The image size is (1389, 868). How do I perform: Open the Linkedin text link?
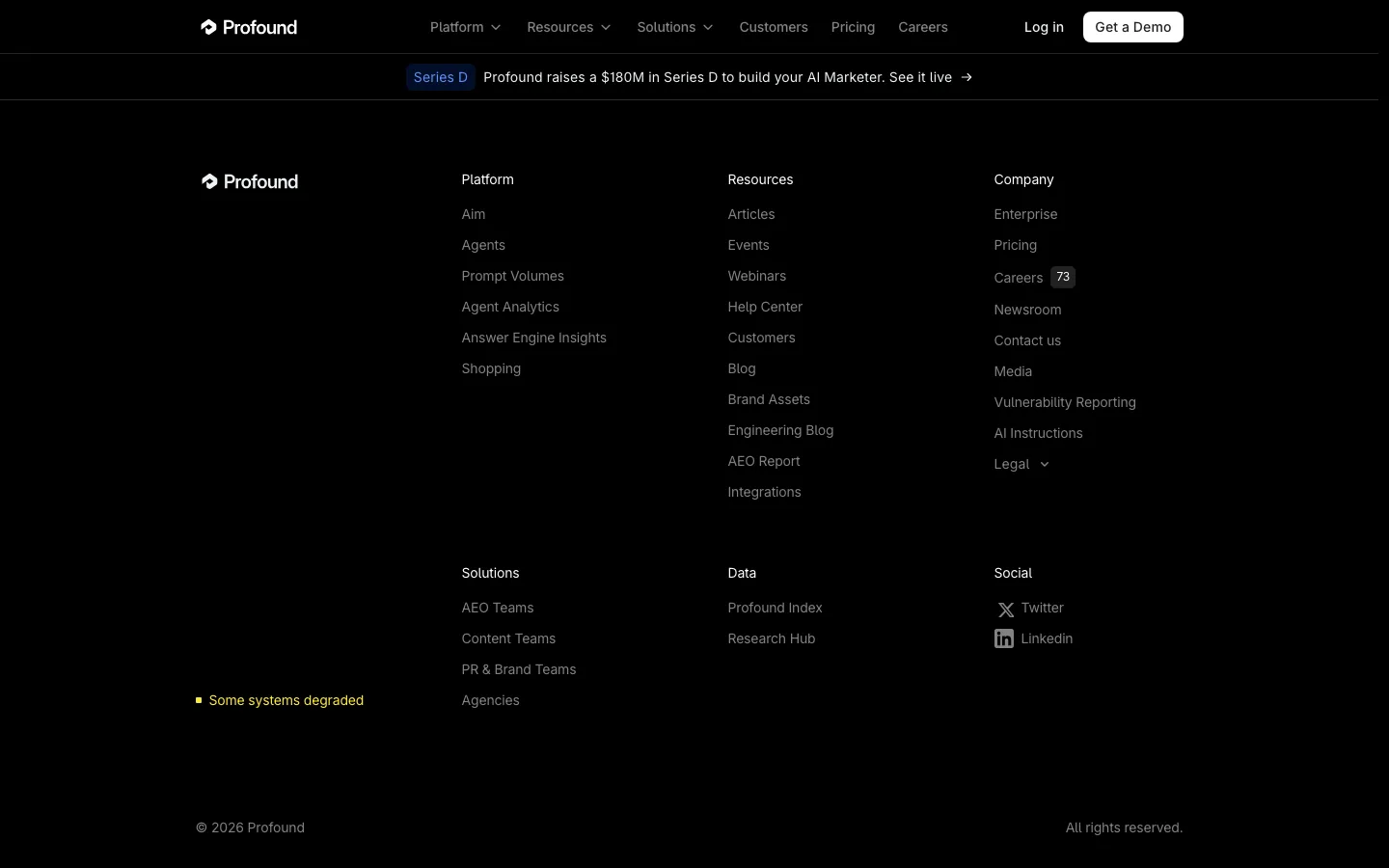(x=1047, y=638)
